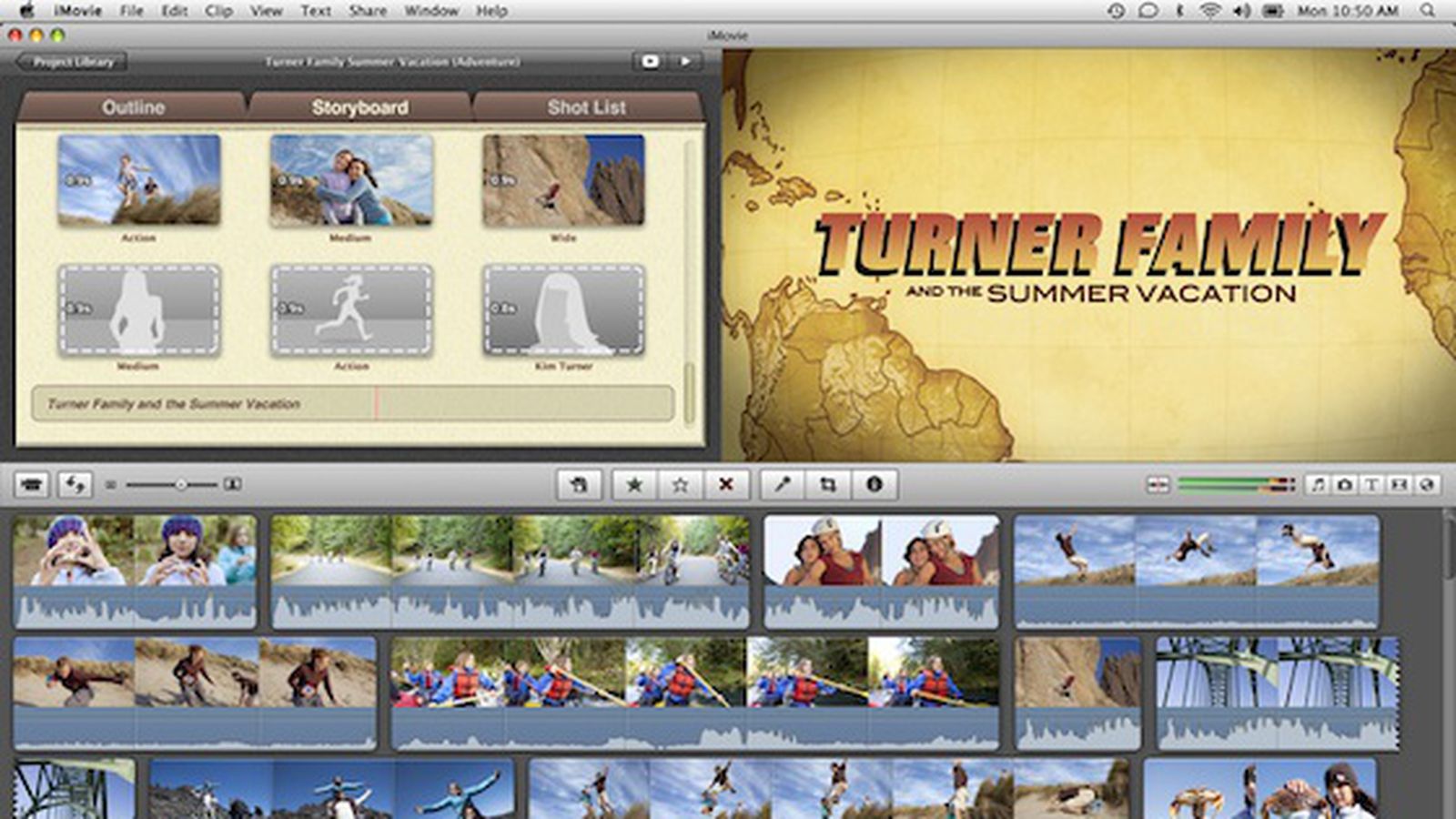
Task: Select the crop and rotate tool
Action: [827, 485]
